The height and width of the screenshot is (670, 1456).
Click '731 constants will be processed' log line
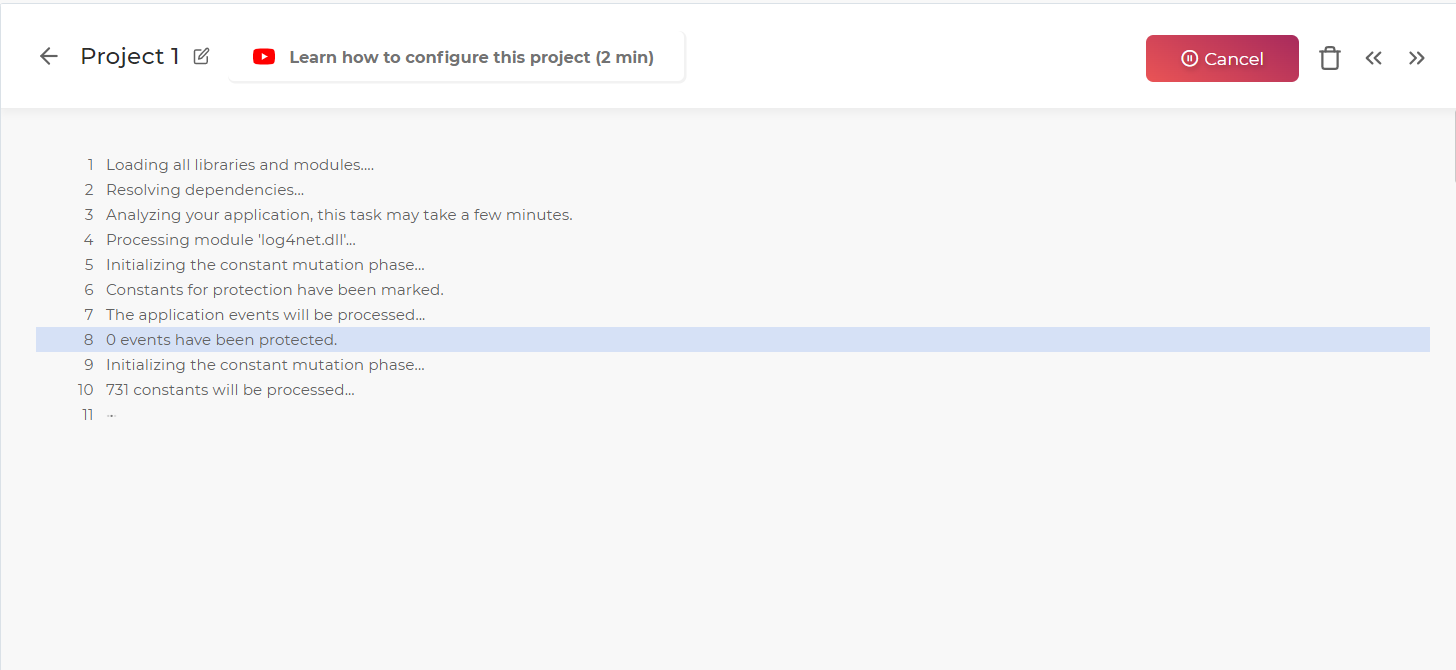[230, 390]
